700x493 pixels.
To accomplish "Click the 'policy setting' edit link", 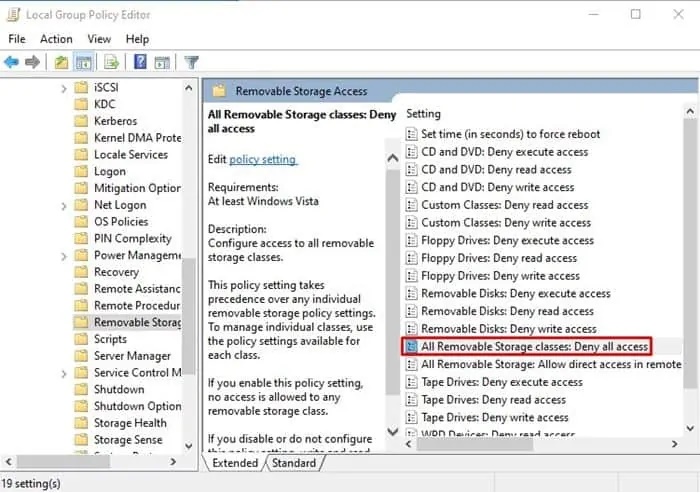I will [262, 159].
